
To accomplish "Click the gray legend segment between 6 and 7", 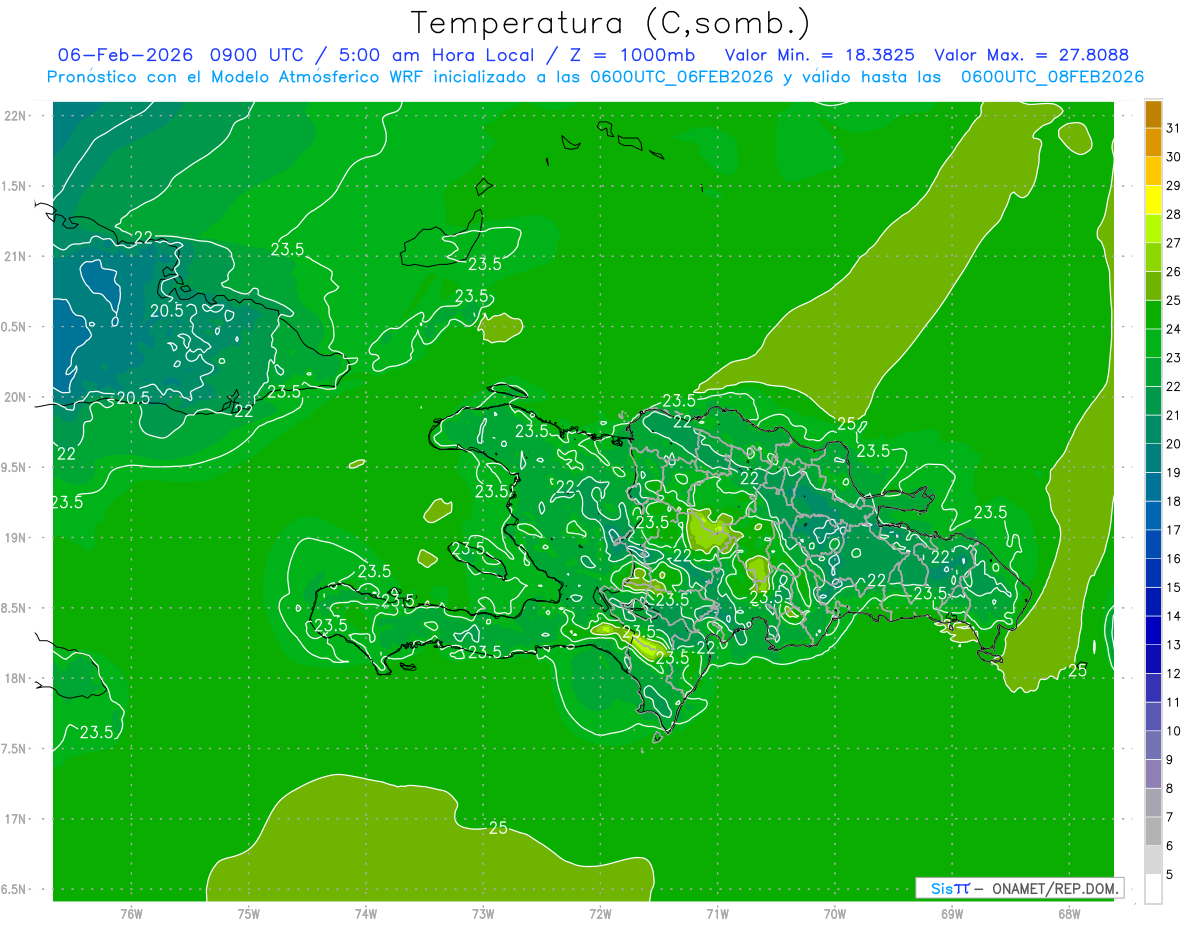I will tap(1153, 832).
